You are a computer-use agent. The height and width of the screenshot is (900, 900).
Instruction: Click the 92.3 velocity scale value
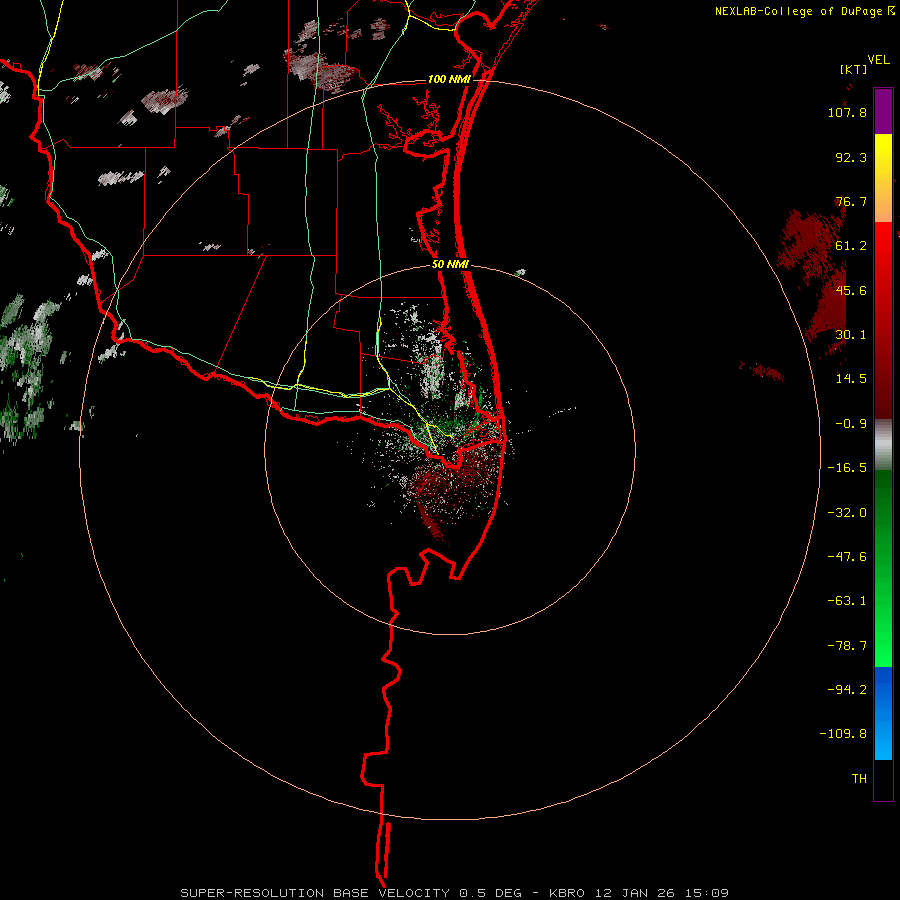pos(851,158)
